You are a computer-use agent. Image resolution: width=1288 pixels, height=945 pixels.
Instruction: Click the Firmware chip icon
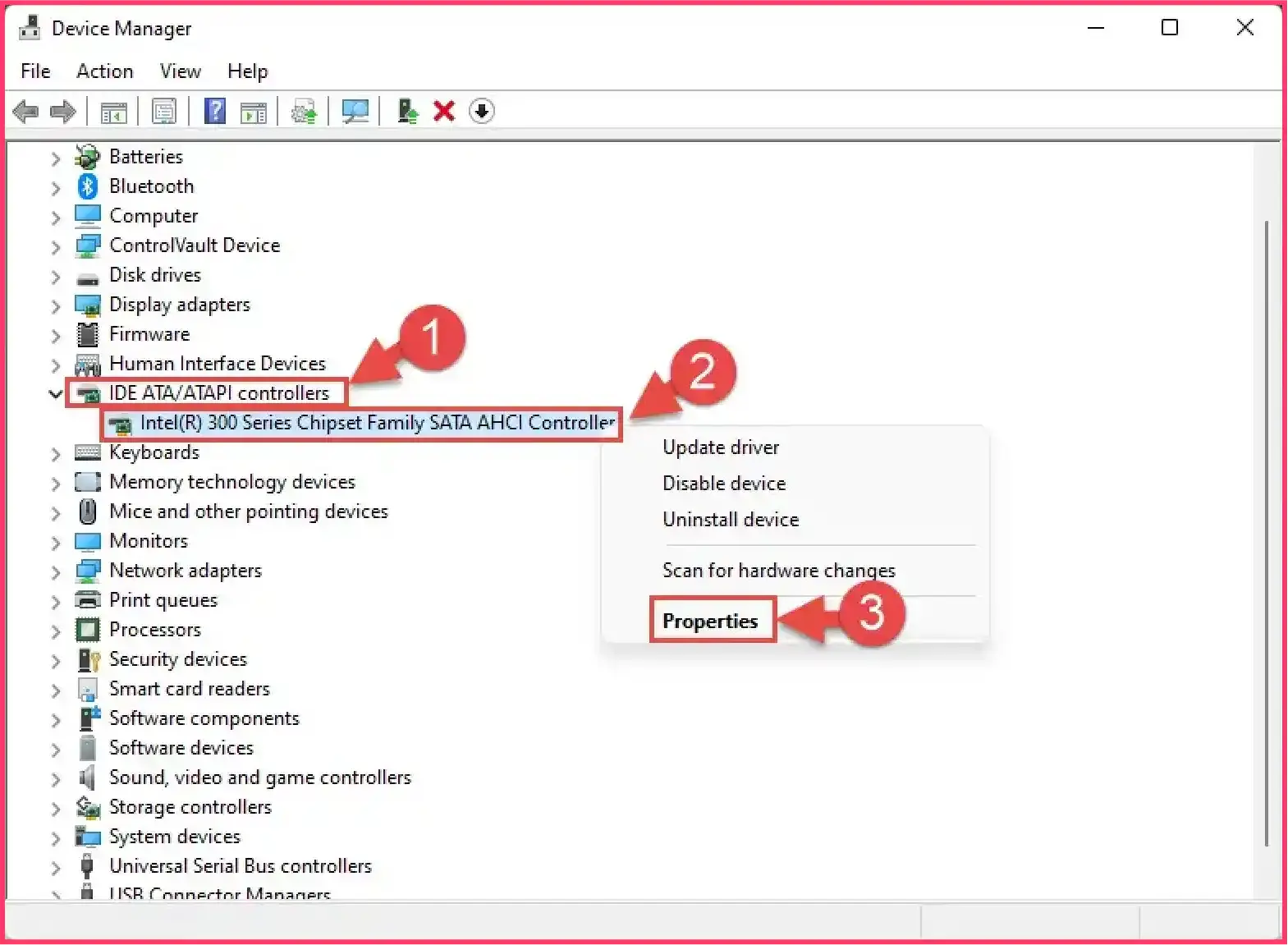point(87,334)
